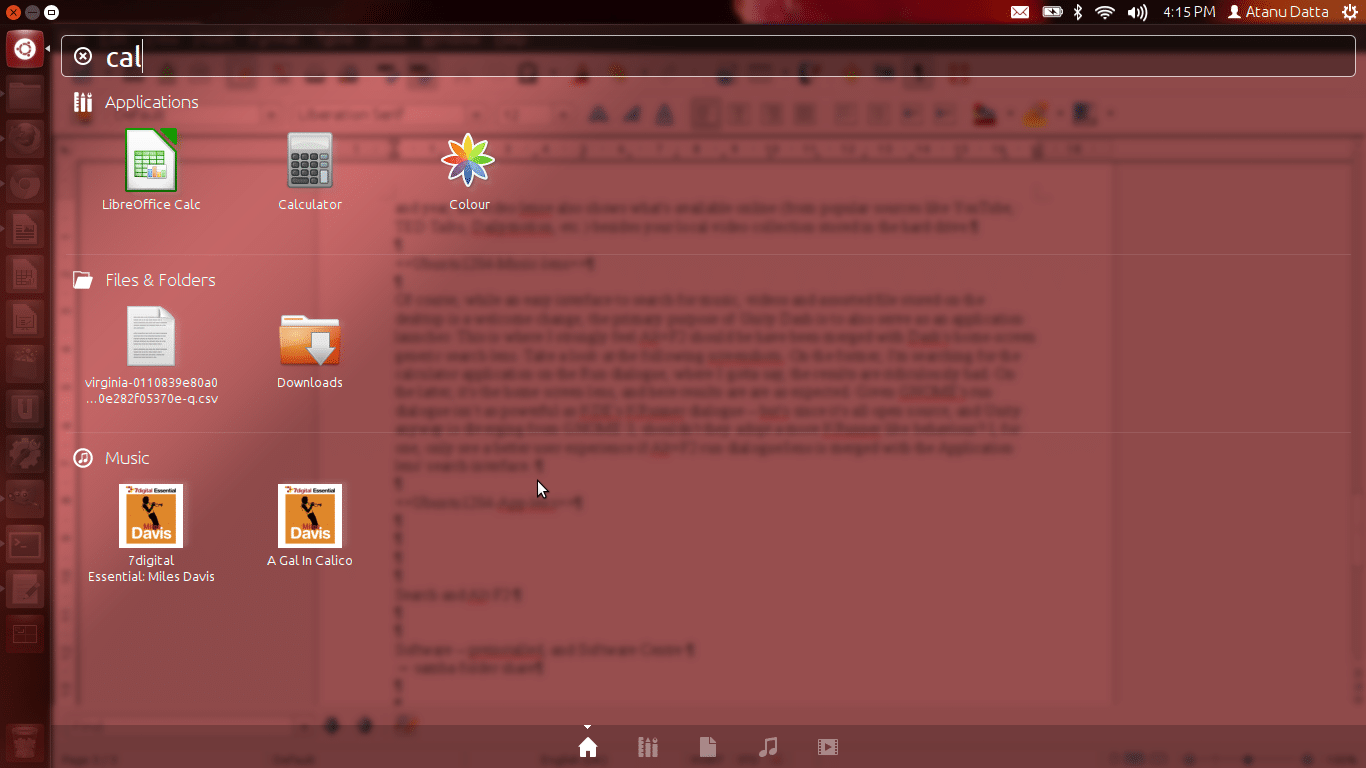This screenshot has height=768, width=1366.
Task: Open the battery indicator menu
Action: pos(1052,12)
